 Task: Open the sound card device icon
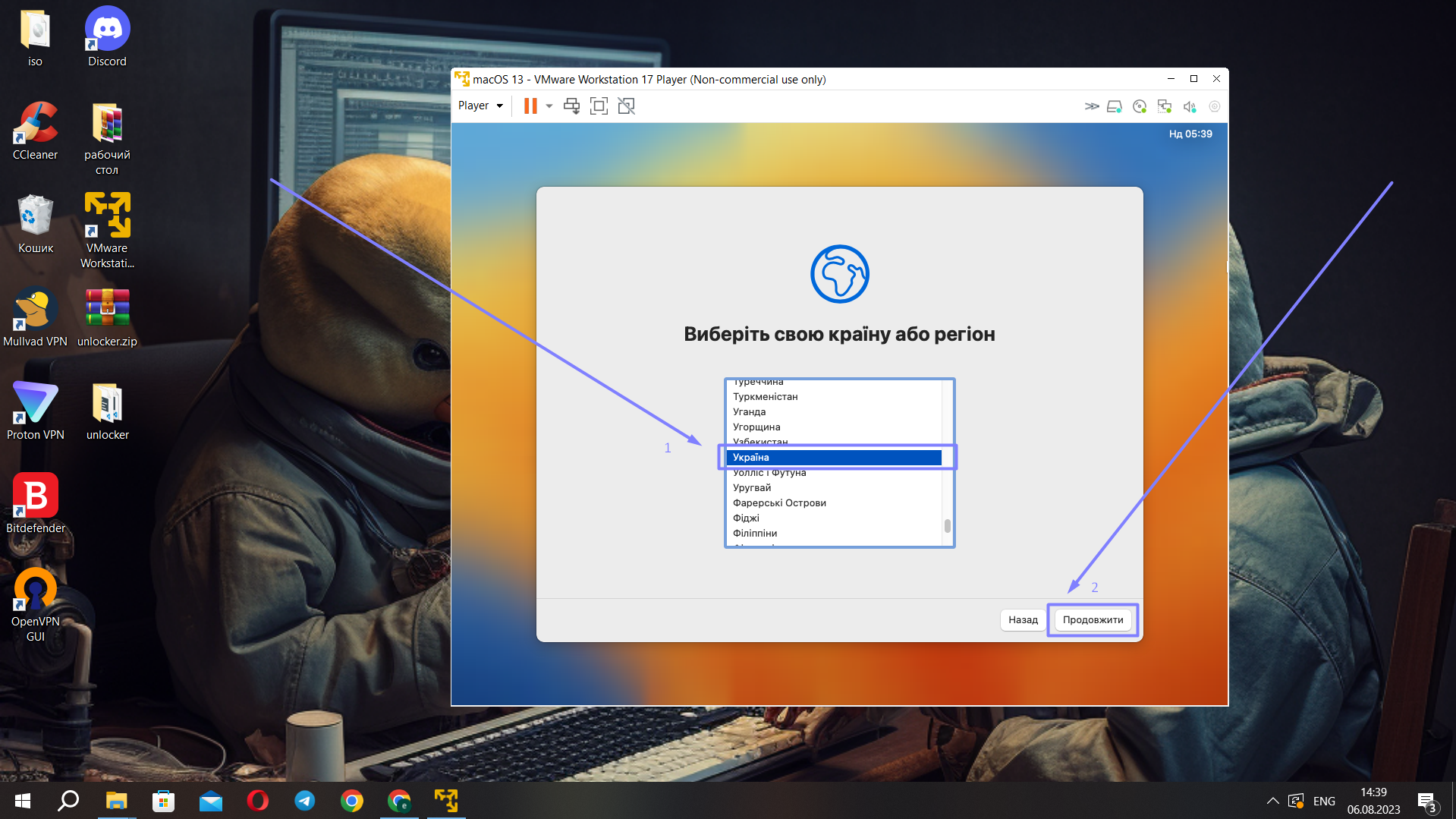[1189, 106]
